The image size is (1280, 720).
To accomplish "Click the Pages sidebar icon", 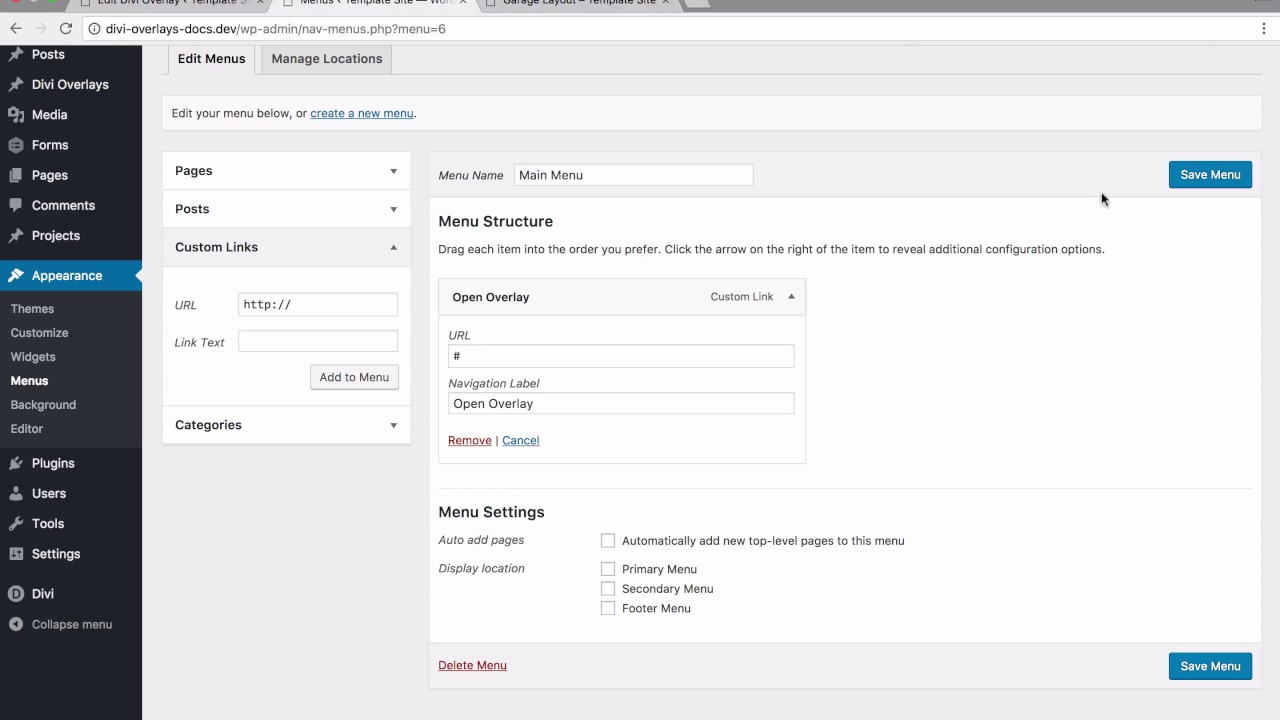I will 16,175.
